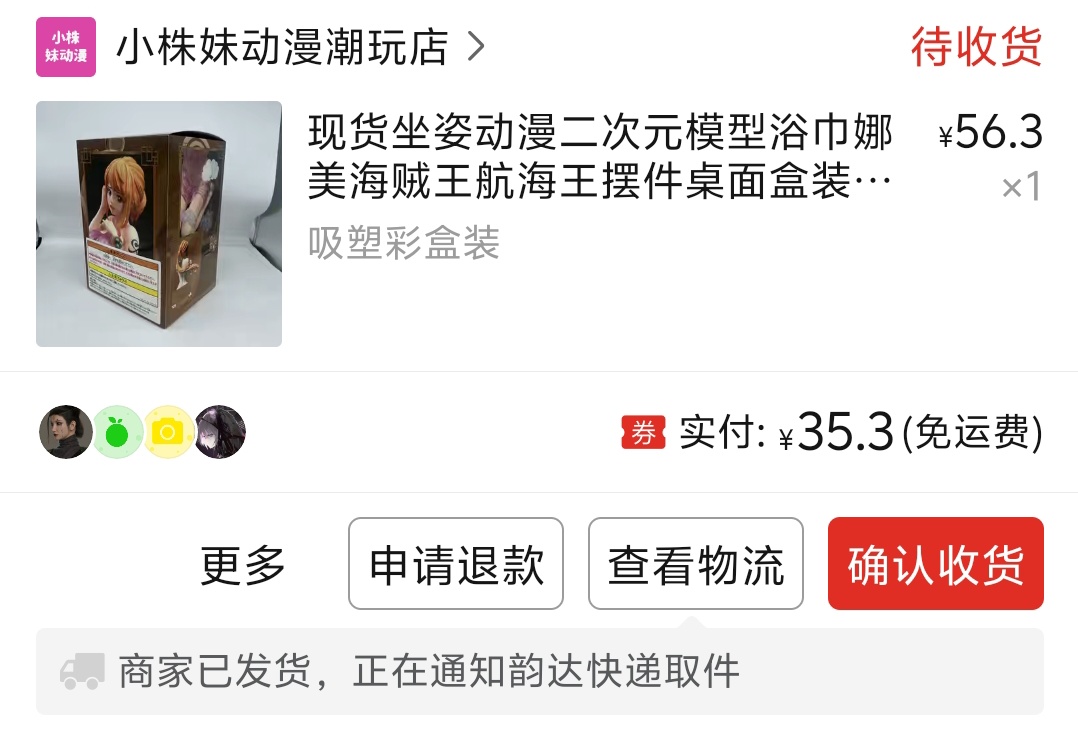
Task: Confirm receipt with 确认收货 button
Action: 936,564
